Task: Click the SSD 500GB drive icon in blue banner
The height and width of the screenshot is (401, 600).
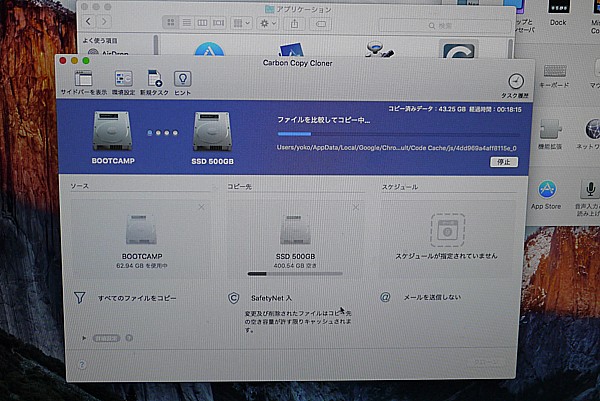Action: tap(212, 132)
